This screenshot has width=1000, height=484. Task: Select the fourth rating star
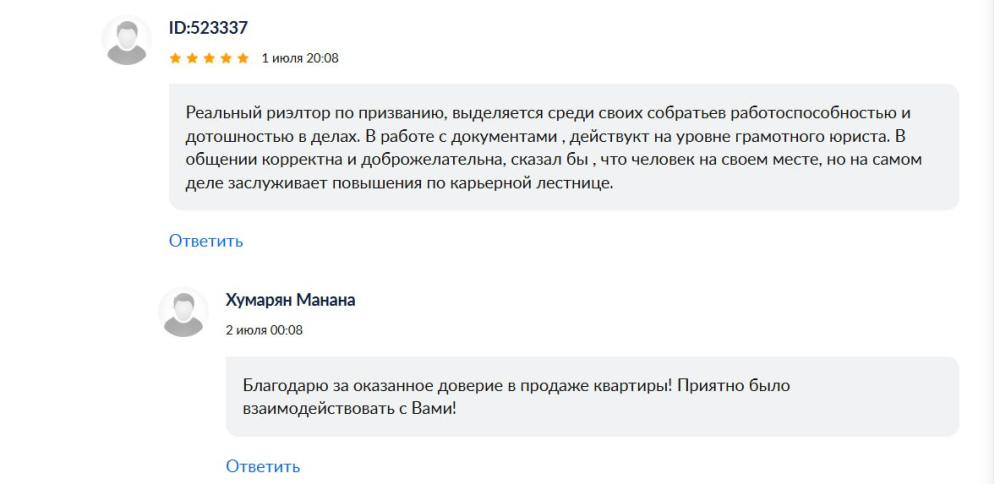226,59
